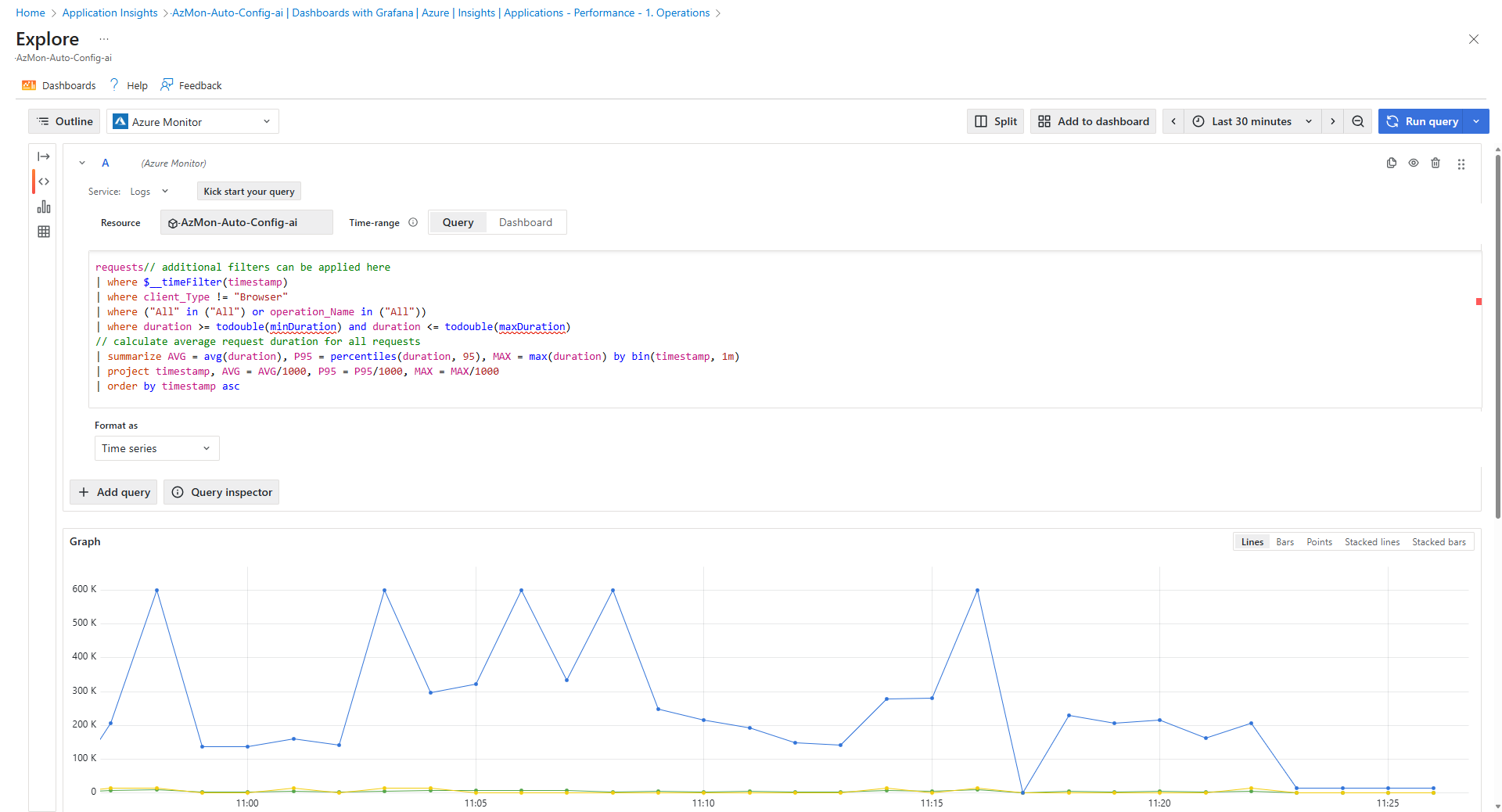Toggle visibility of query A
Image resolution: width=1502 pixels, height=812 pixels.
[x=1413, y=163]
